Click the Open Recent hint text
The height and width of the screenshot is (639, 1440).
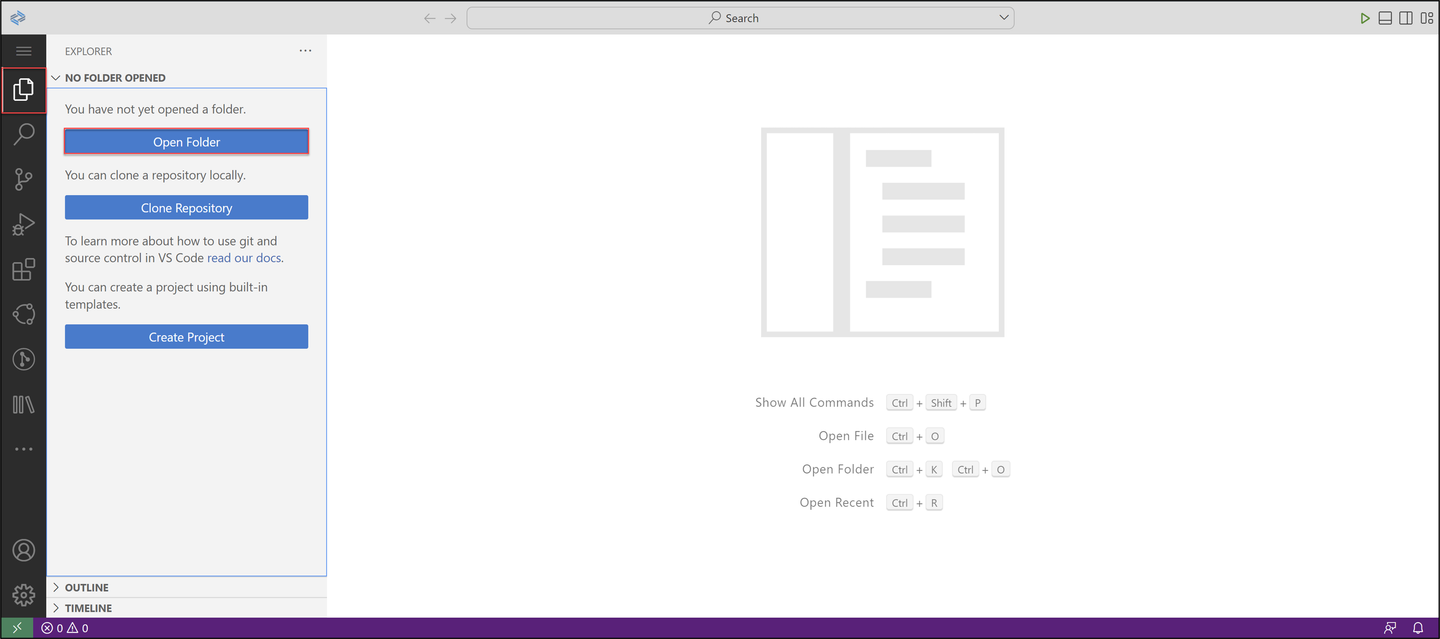[x=837, y=502]
